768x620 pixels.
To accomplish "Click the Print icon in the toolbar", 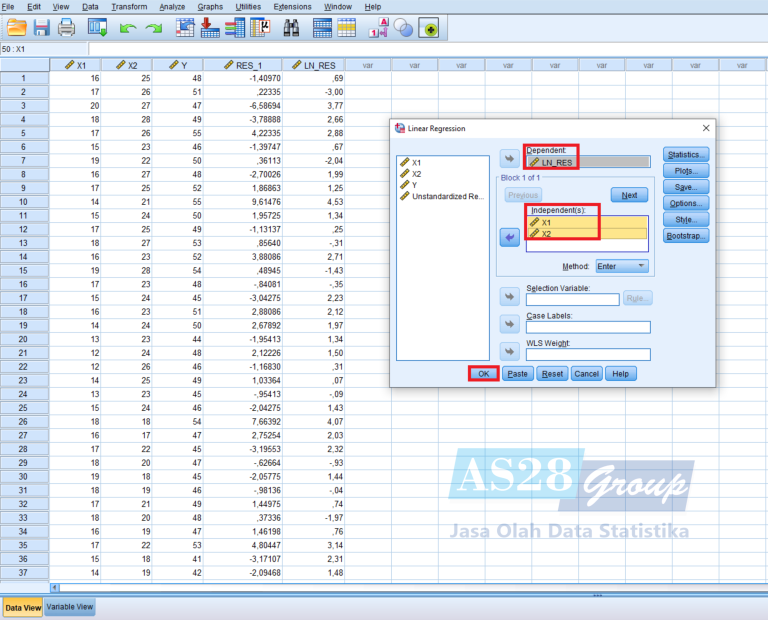I will click(66, 28).
